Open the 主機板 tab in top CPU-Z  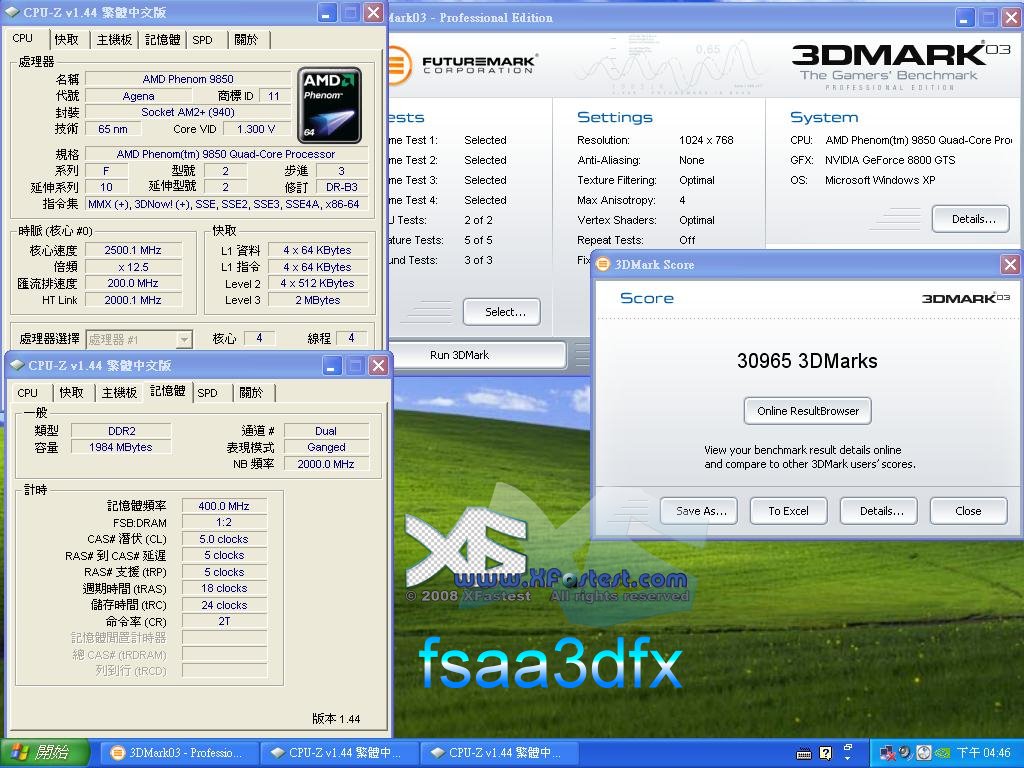(x=114, y=40)
